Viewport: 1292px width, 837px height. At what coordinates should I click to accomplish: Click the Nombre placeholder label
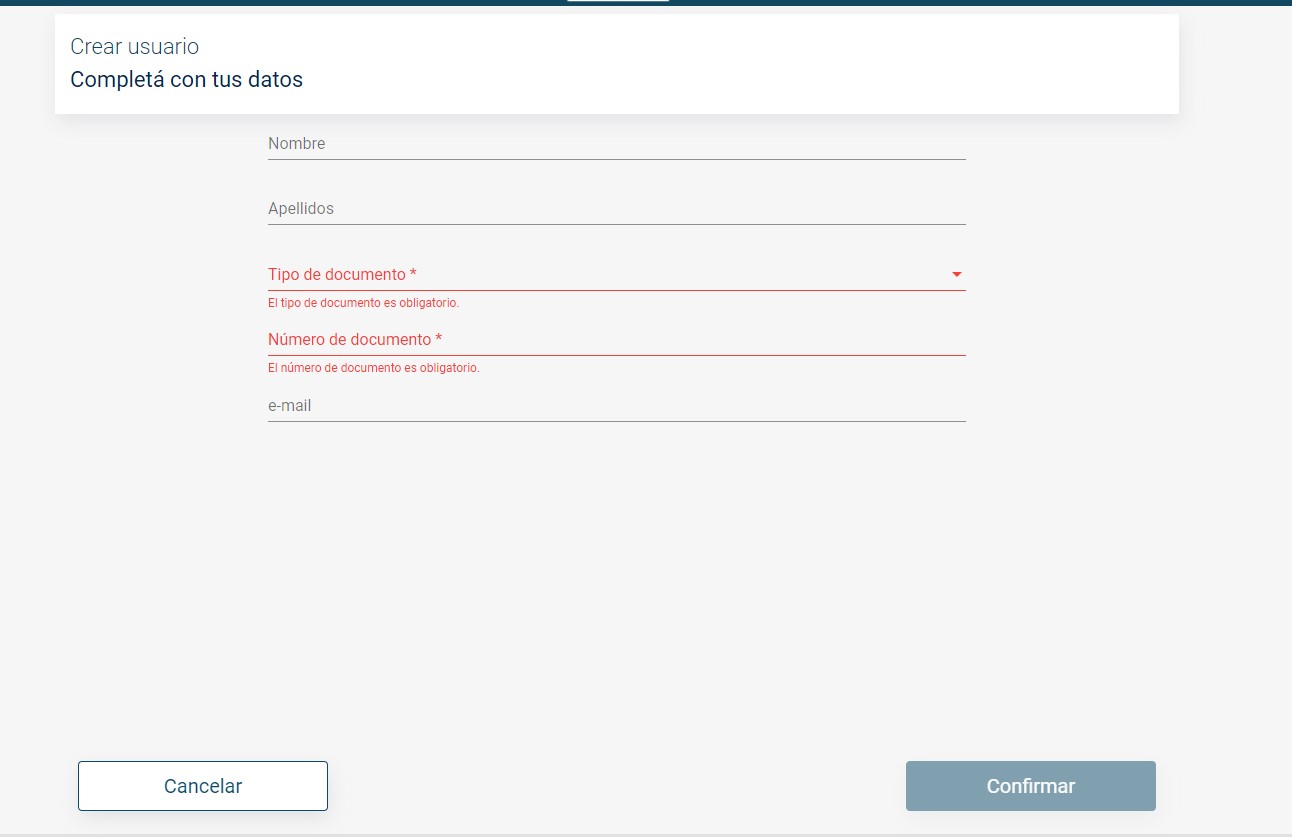296,144
